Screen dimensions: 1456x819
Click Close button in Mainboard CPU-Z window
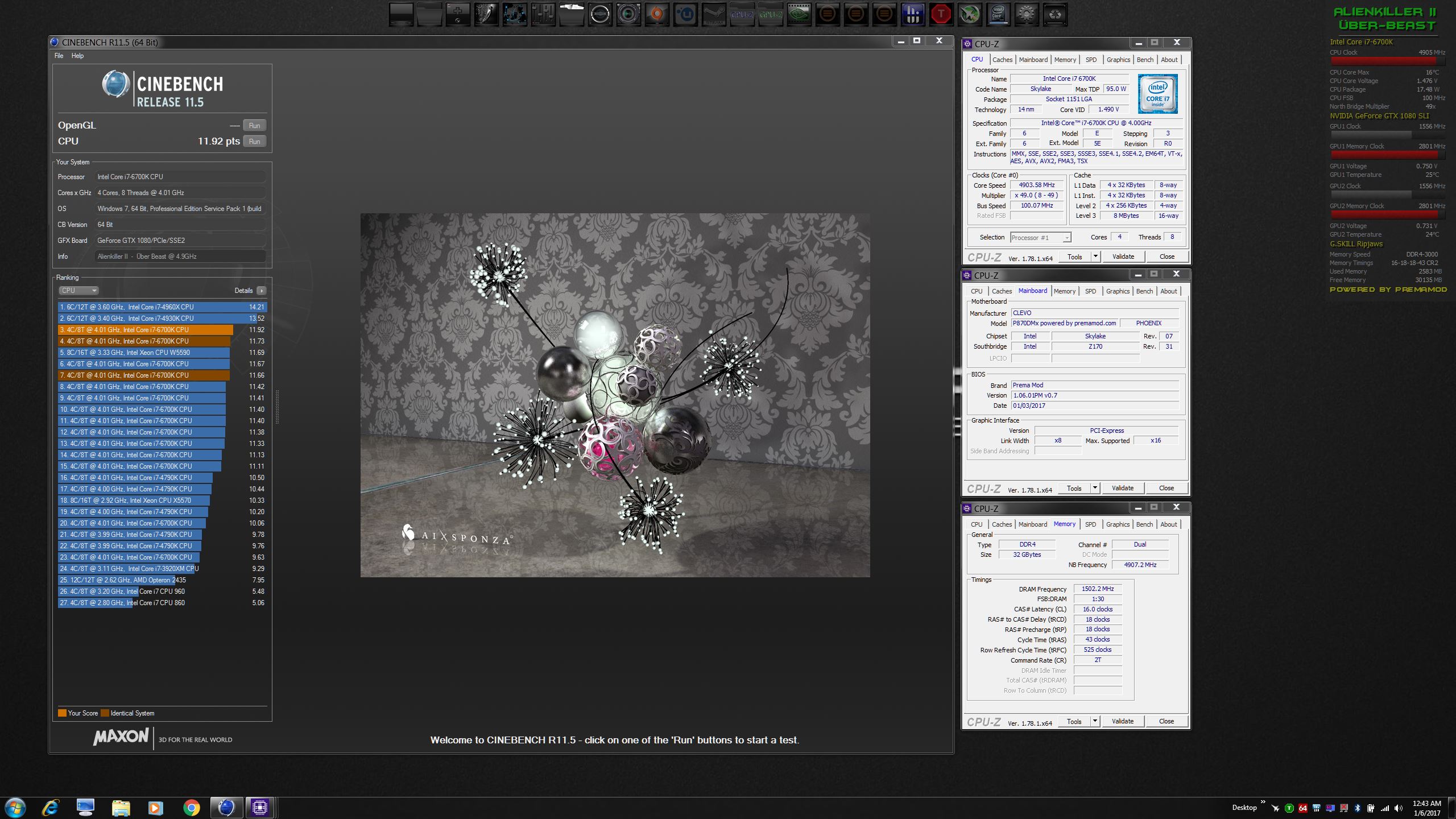[1167, 488]
